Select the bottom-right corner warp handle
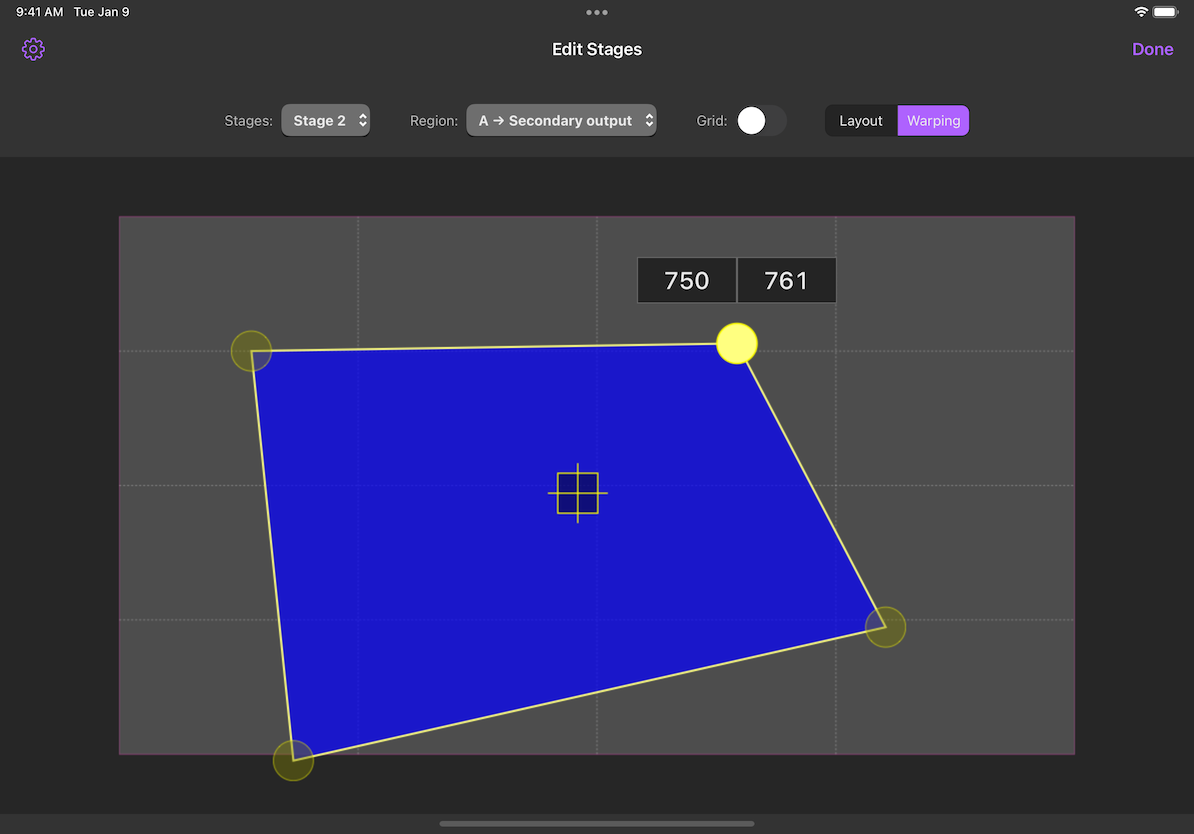This screenshot has height=834, width=1194. click(885, 626)
